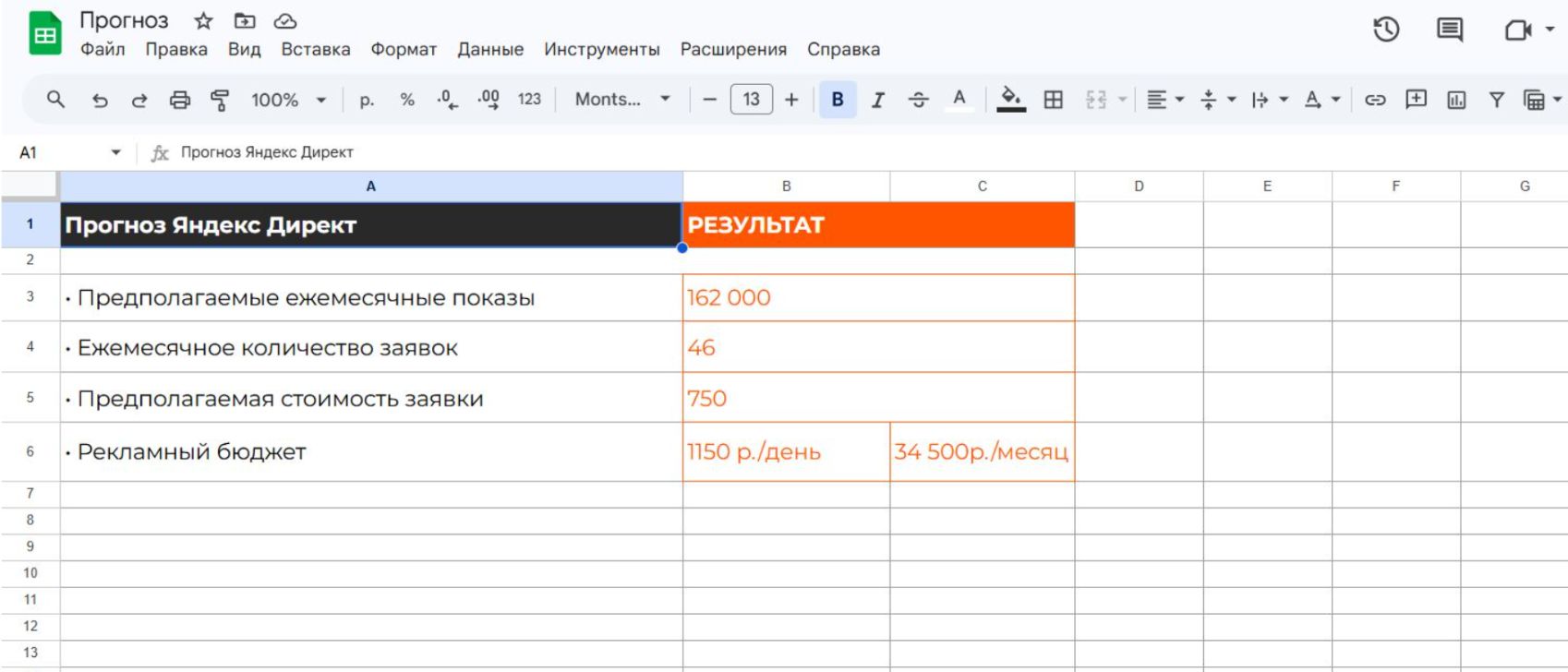This screenshot has height=672, width=1568.
Task: Decrease decimal places
Action: (x=448, y=100)
